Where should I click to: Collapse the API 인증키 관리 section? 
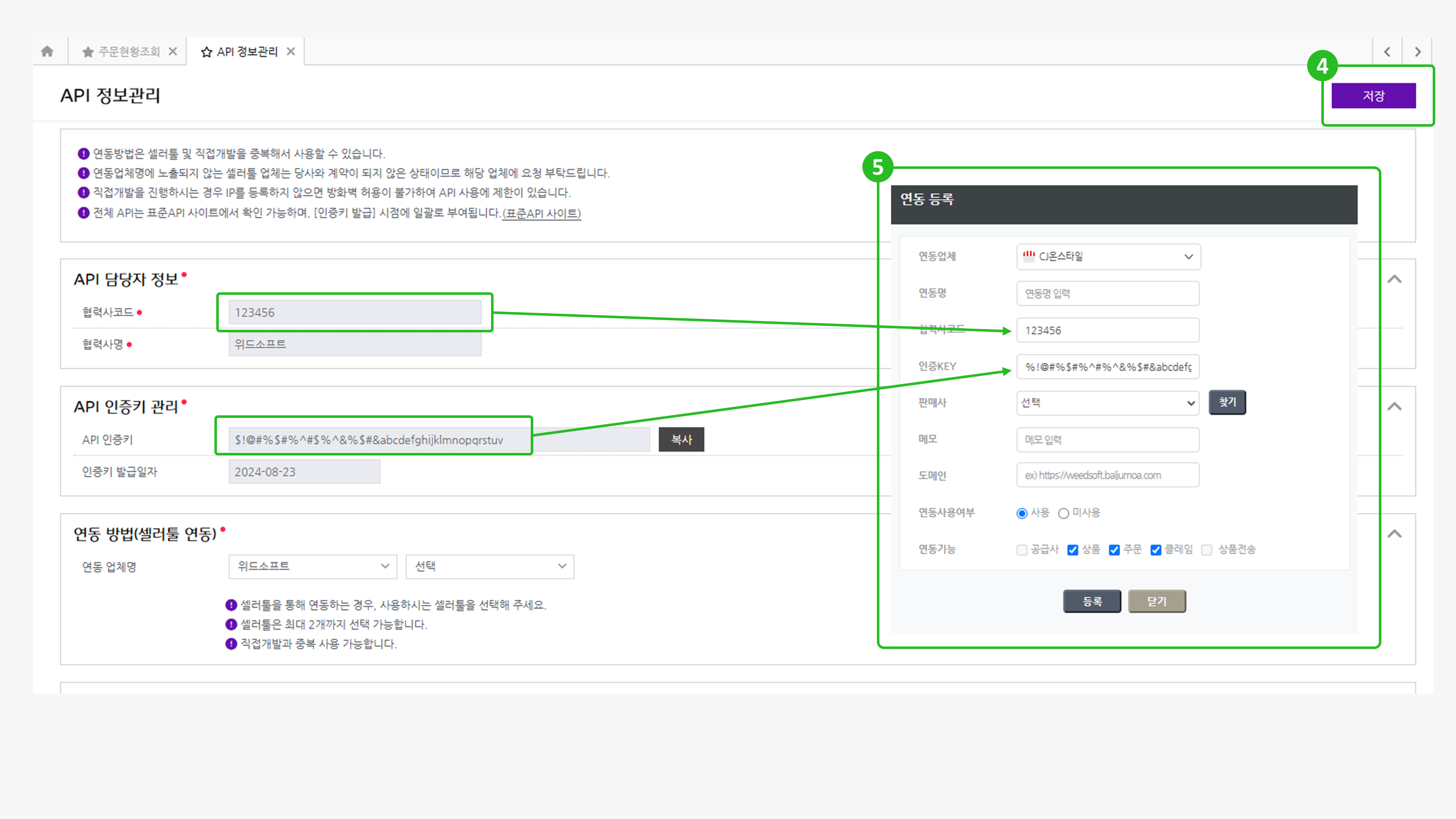point(1394,406)
